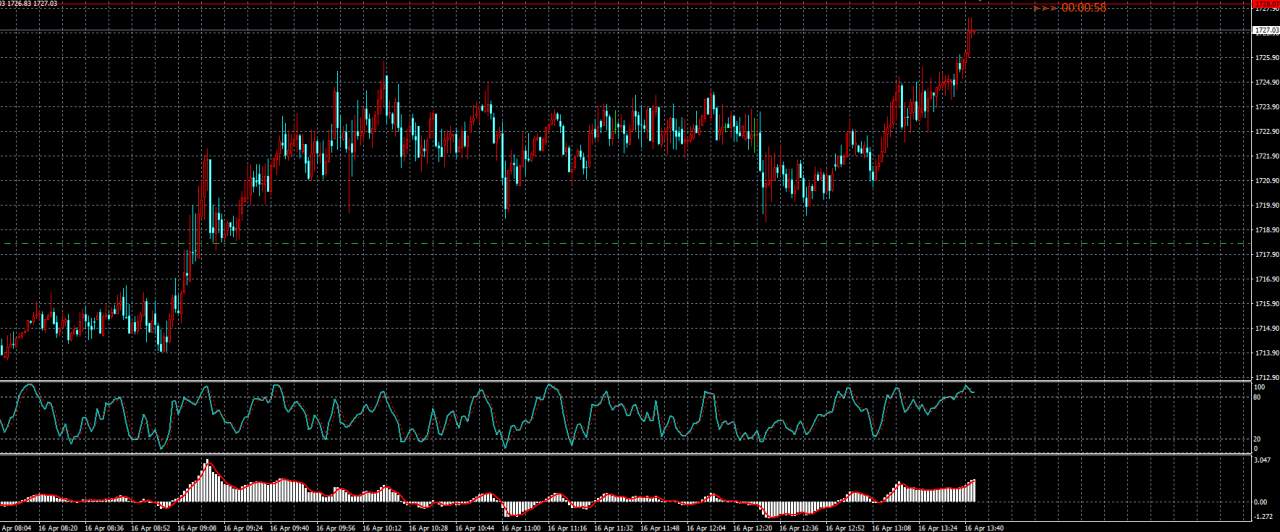Click the orange candle countdown timer 00:00:58
Viewport: 1280px width, 532px height.
pyautogui.click(x=1084, y=8)
